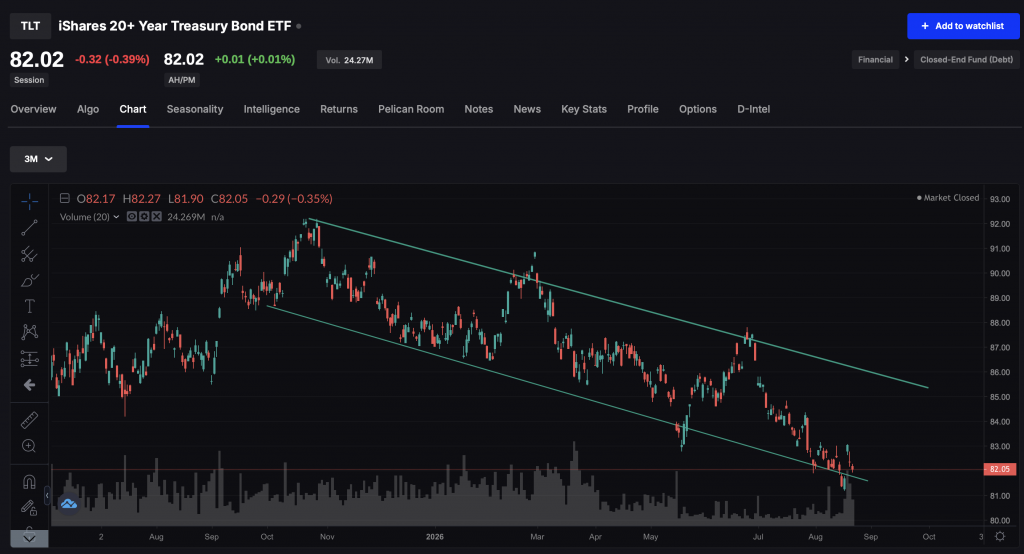
Task: Toggle Volume indicator visibility eye icon
Action: tap(132, 216)
